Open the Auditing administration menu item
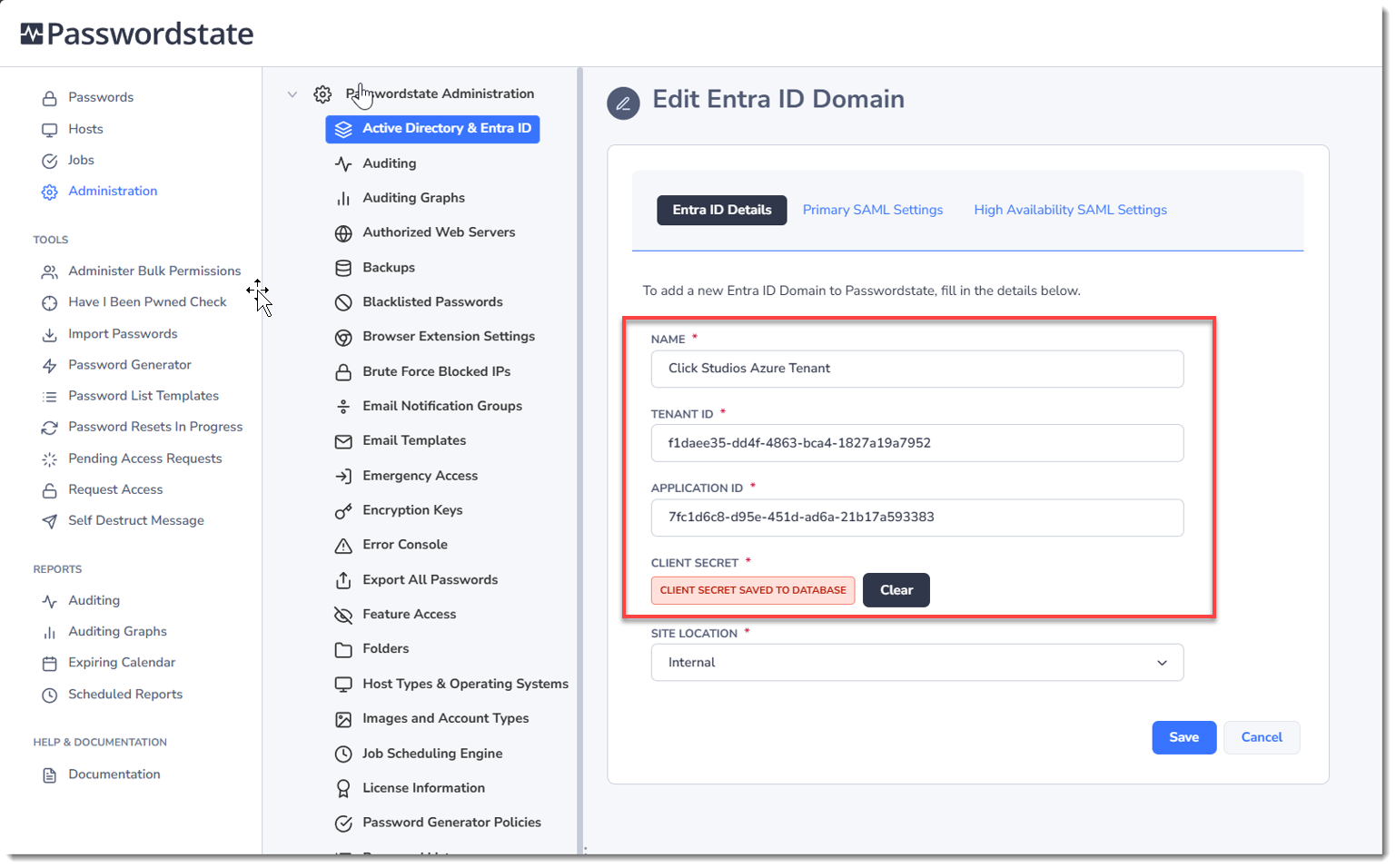This screenshot has height=868, width=1396. (390, 163)
